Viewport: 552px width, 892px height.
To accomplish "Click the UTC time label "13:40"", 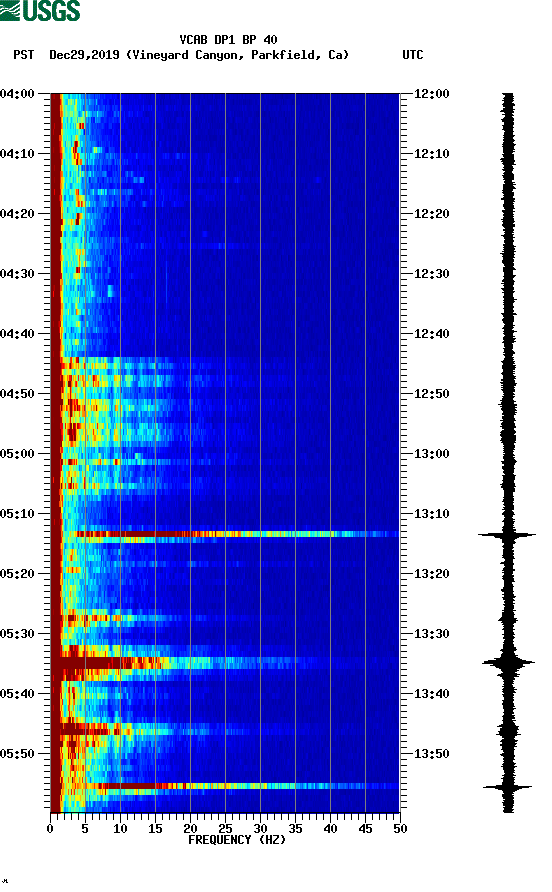I will coord(431,693).
